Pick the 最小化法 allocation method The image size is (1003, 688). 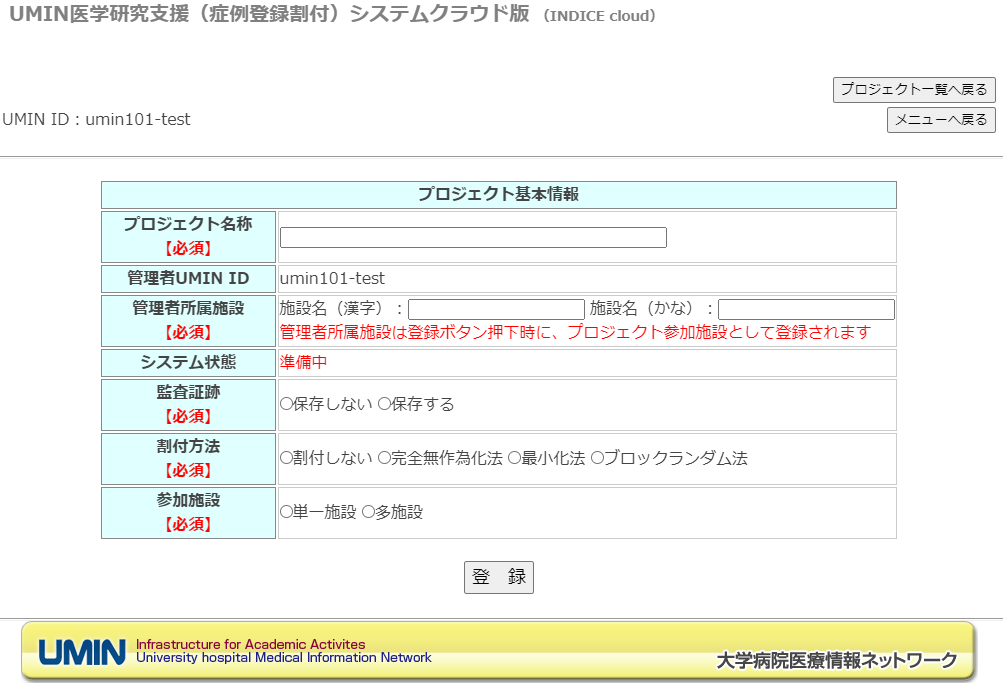pos(514,458)
